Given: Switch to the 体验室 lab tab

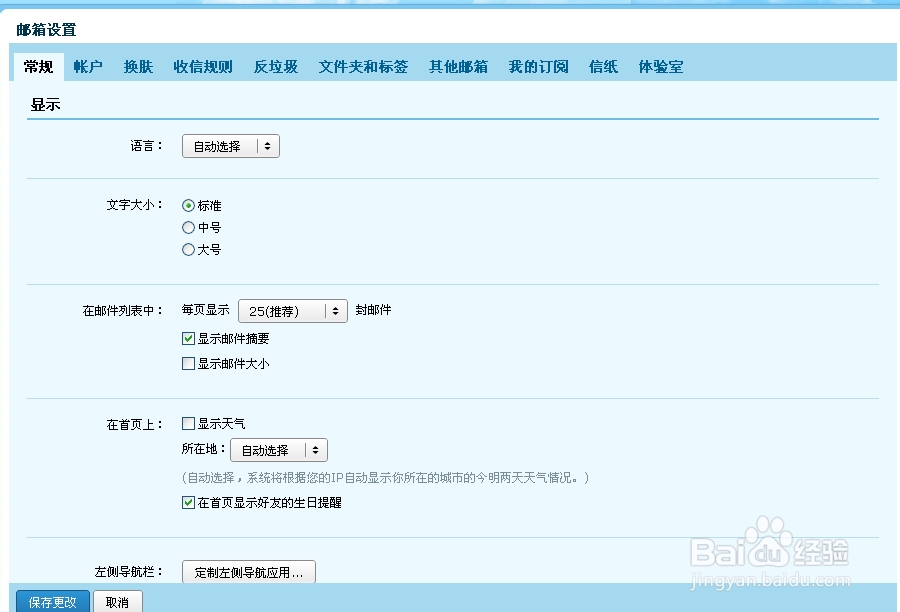Looking at the screenshot, I should pos(660,66).
